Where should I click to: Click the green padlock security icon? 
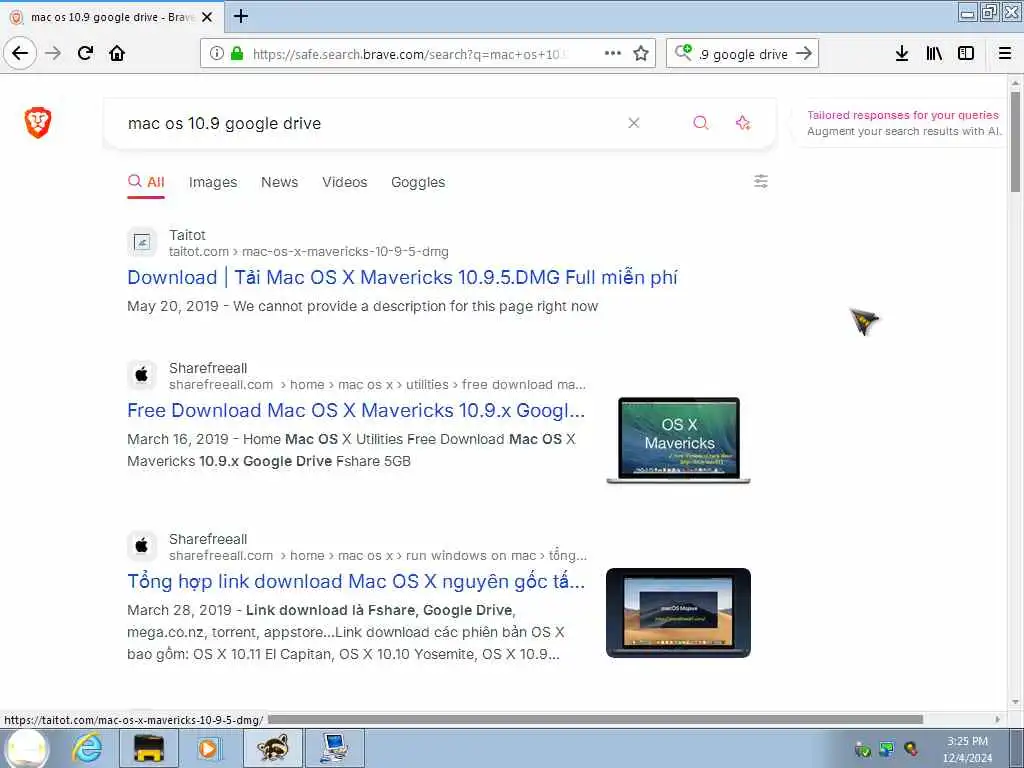pyautogui.click(x=237, y=54)
